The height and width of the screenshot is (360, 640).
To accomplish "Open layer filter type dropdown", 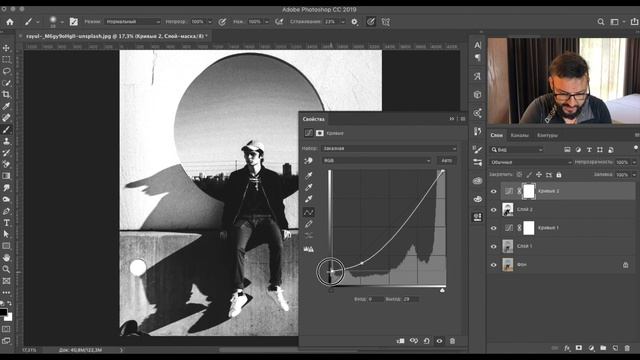I will tap(517, 150).
